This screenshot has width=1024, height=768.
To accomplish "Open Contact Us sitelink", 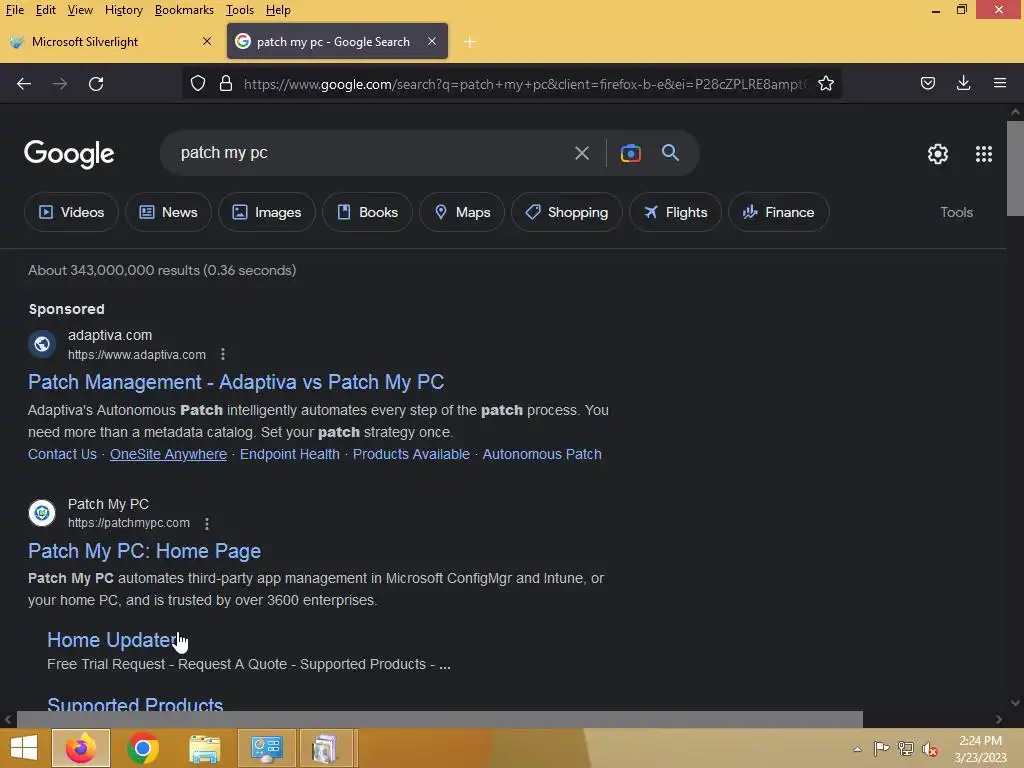I will (x=62, y=455).
